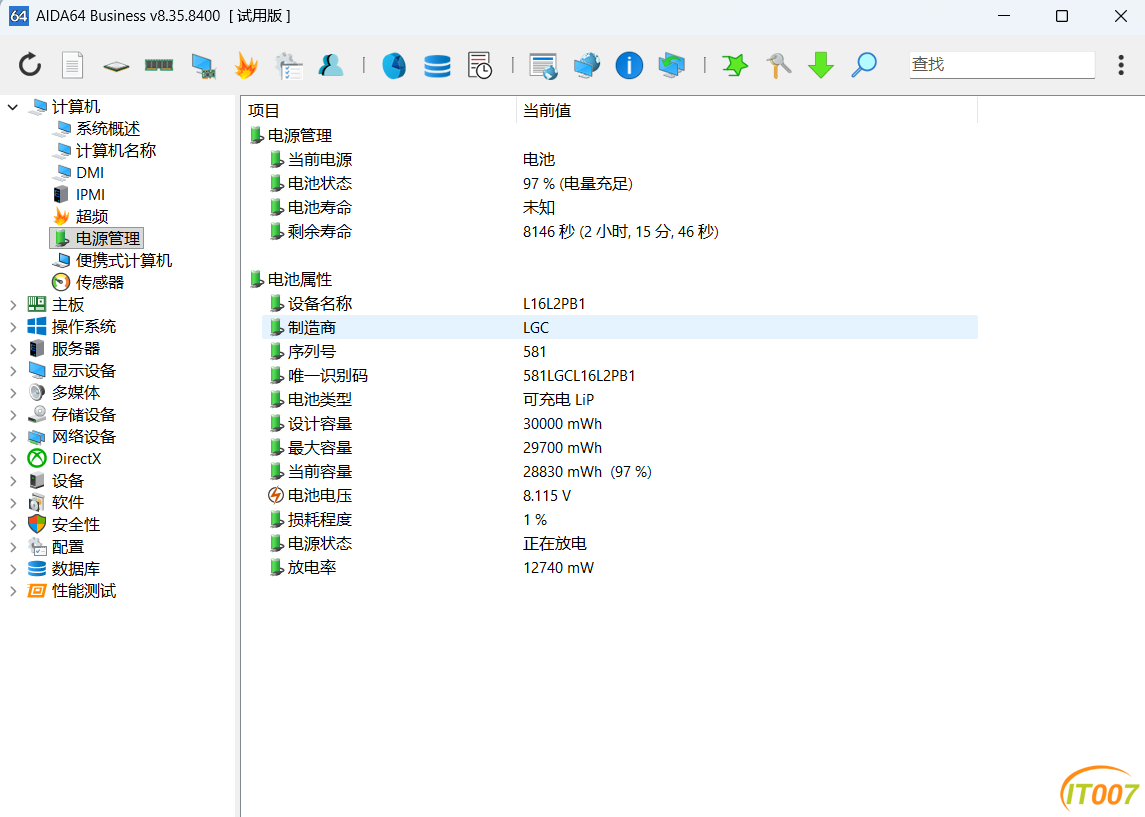Expand the 显示设备 tree node
This screenshot has height=817, width=1145.
(x=12, y=371)
